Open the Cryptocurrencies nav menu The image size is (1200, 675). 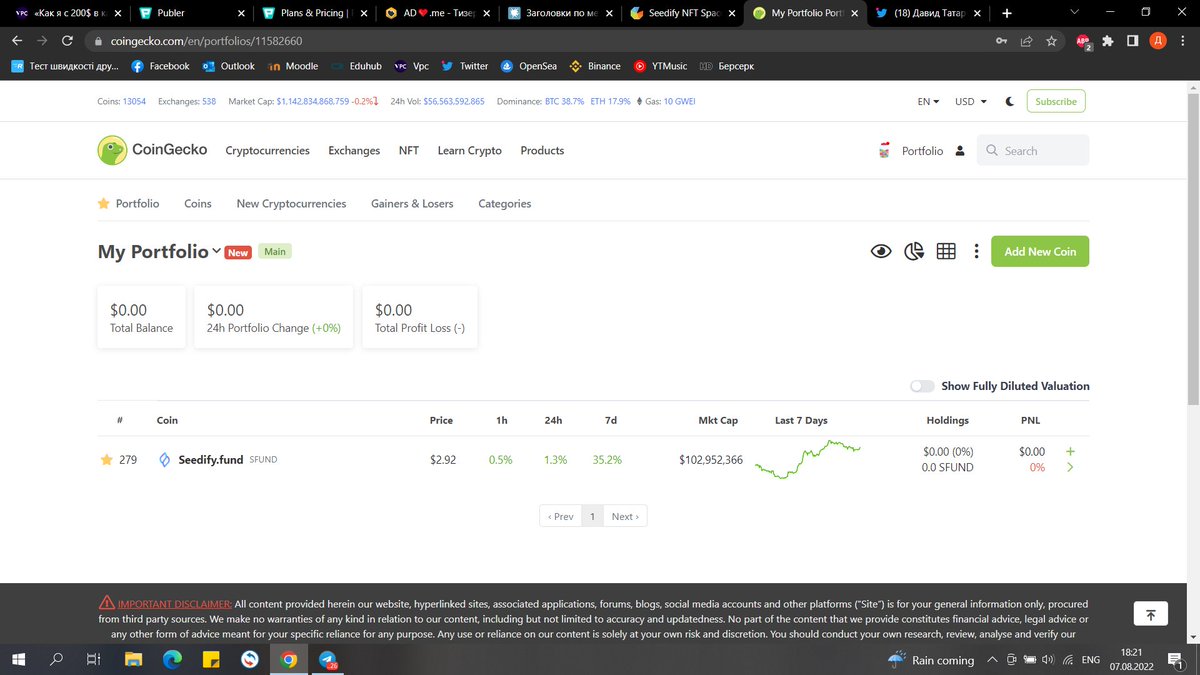pyautogui.click(x=267, y=151)
